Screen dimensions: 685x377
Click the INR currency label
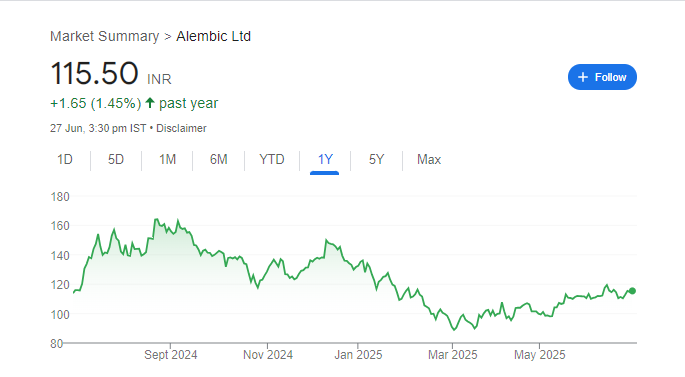(x=159, y=80)
